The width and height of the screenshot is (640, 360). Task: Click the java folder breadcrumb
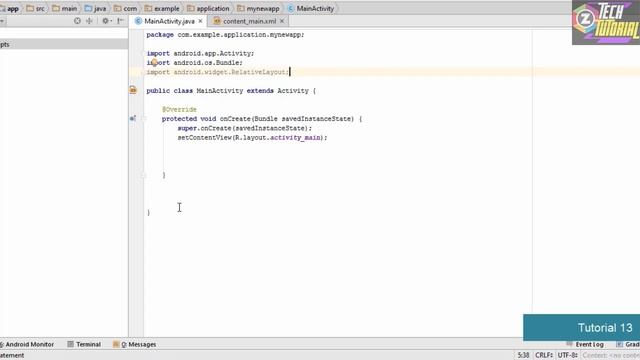pos(96,8)
